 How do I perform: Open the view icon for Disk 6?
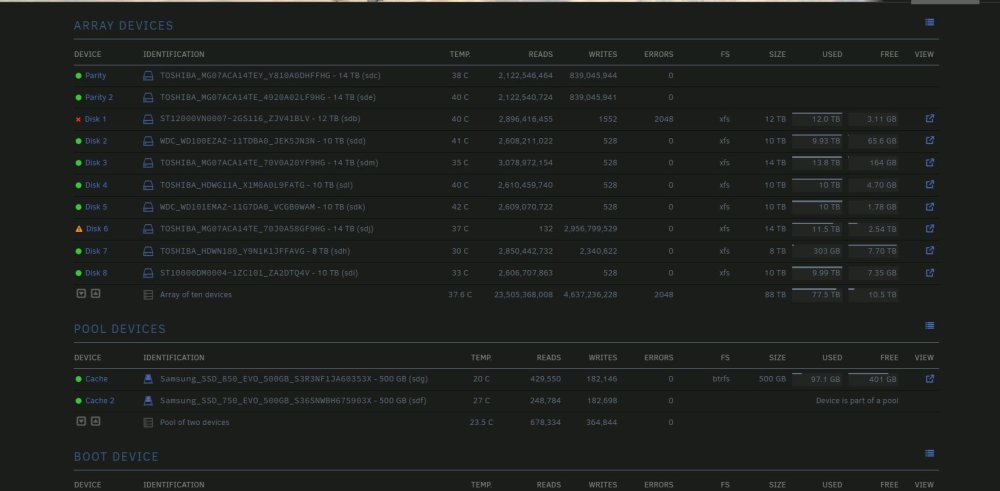pos(930,228)
